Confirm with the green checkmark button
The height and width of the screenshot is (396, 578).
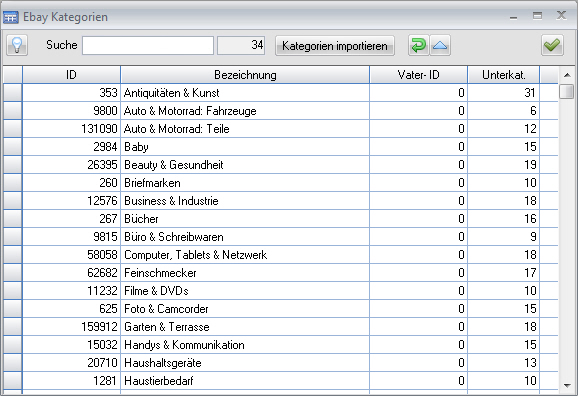pos(552,46)
